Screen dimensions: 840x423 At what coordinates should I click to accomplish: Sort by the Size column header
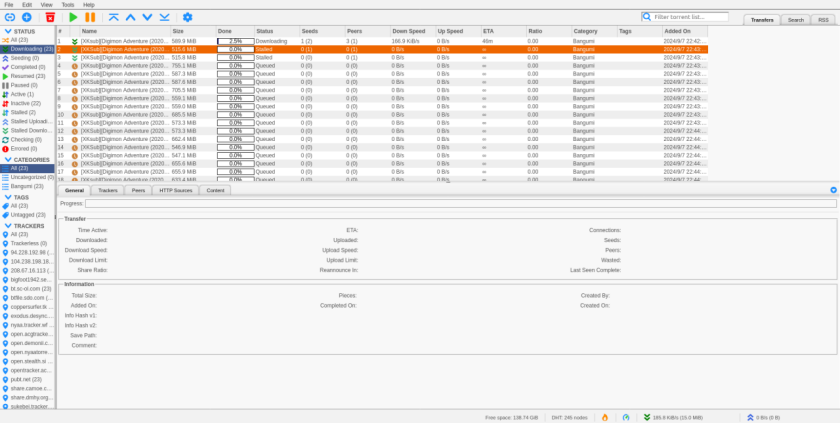pos(193,31)
